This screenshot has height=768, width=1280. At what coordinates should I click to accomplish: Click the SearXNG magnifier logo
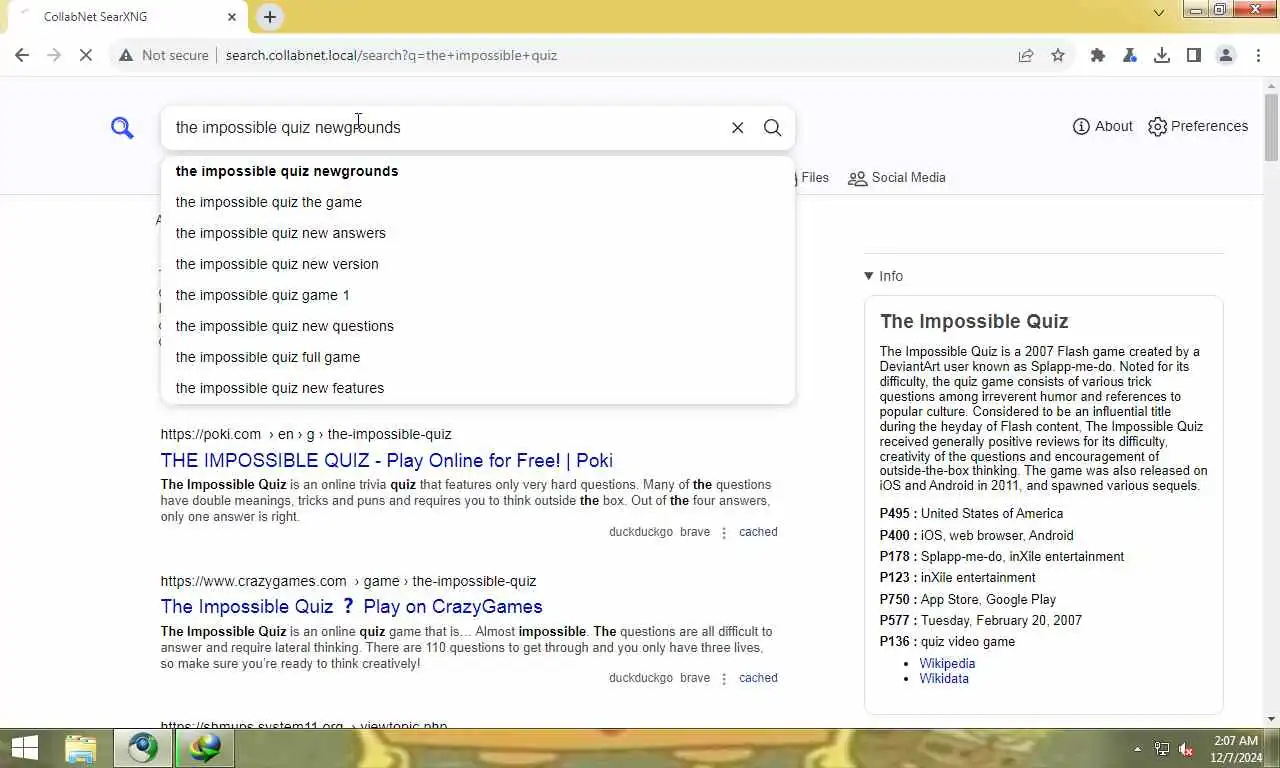[x=122, y=127]
